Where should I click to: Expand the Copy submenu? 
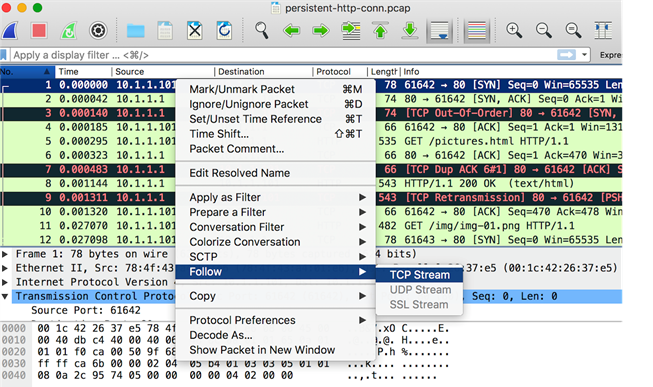tap(275, 296)
